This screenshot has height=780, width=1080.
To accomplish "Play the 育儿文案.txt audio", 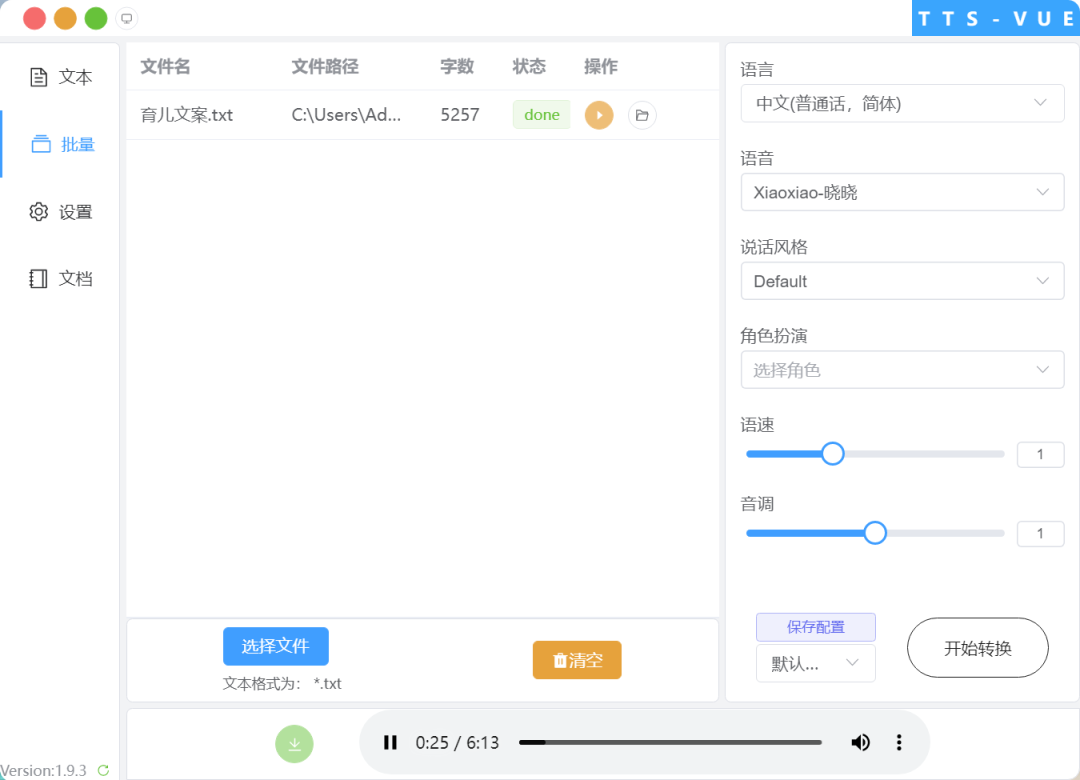I will click(x=599, y=115).
